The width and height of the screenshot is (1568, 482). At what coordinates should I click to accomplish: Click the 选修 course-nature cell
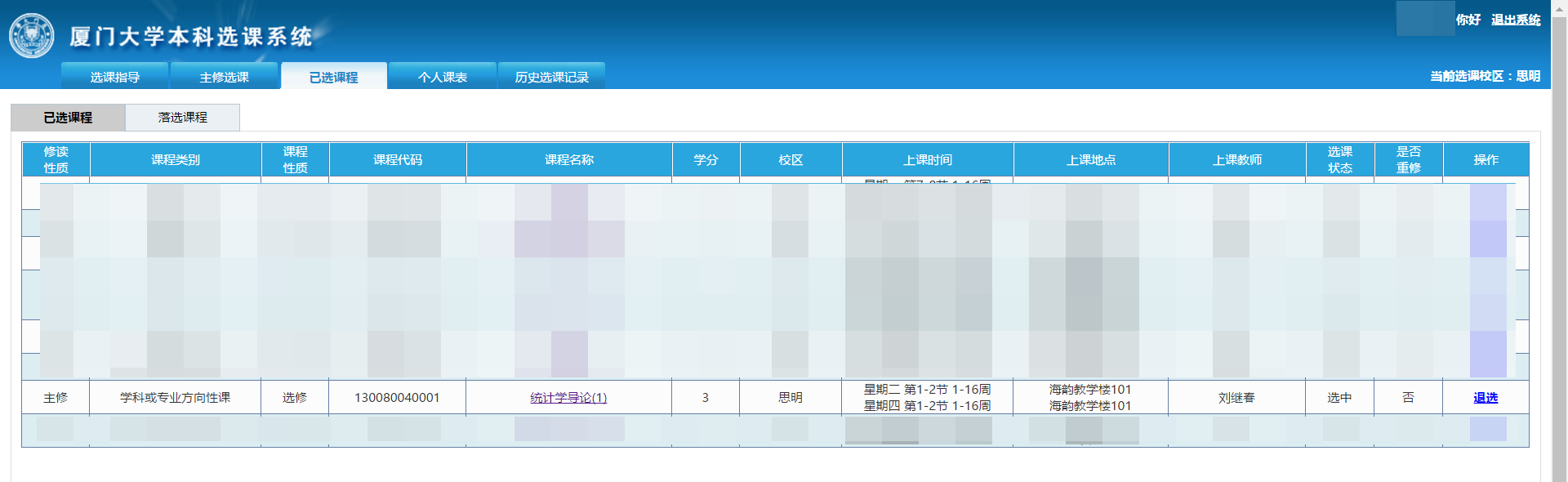click(295, 398)
